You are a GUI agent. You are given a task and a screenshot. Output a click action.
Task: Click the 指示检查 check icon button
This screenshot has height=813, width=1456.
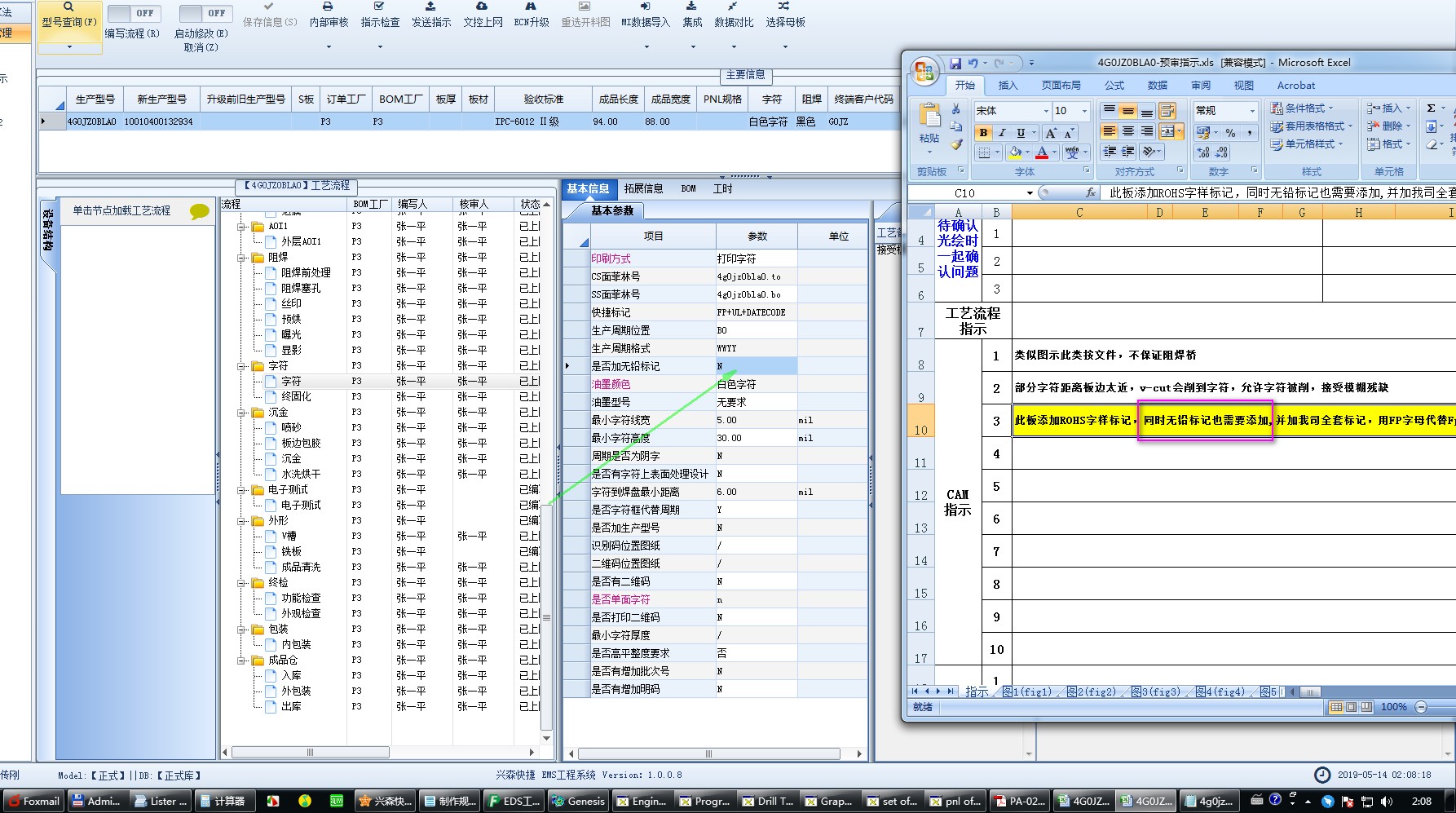[380, 15]
